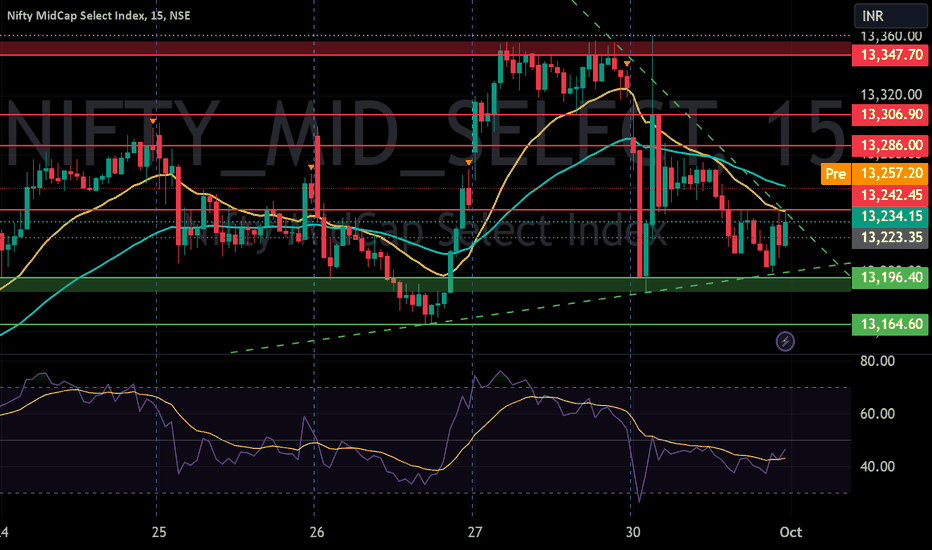Click the 13,223.35 grey price label
Screen dimensions: 932x550
[x=890, y=237]
